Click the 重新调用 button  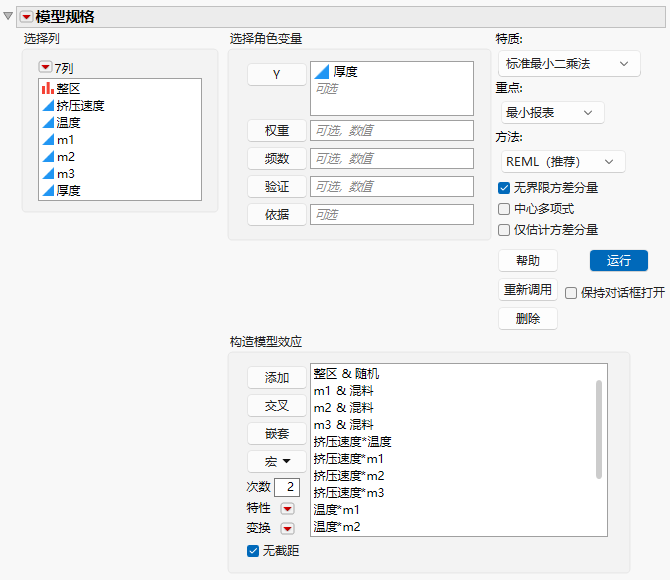pyautogui.click(x=528, y=289)
